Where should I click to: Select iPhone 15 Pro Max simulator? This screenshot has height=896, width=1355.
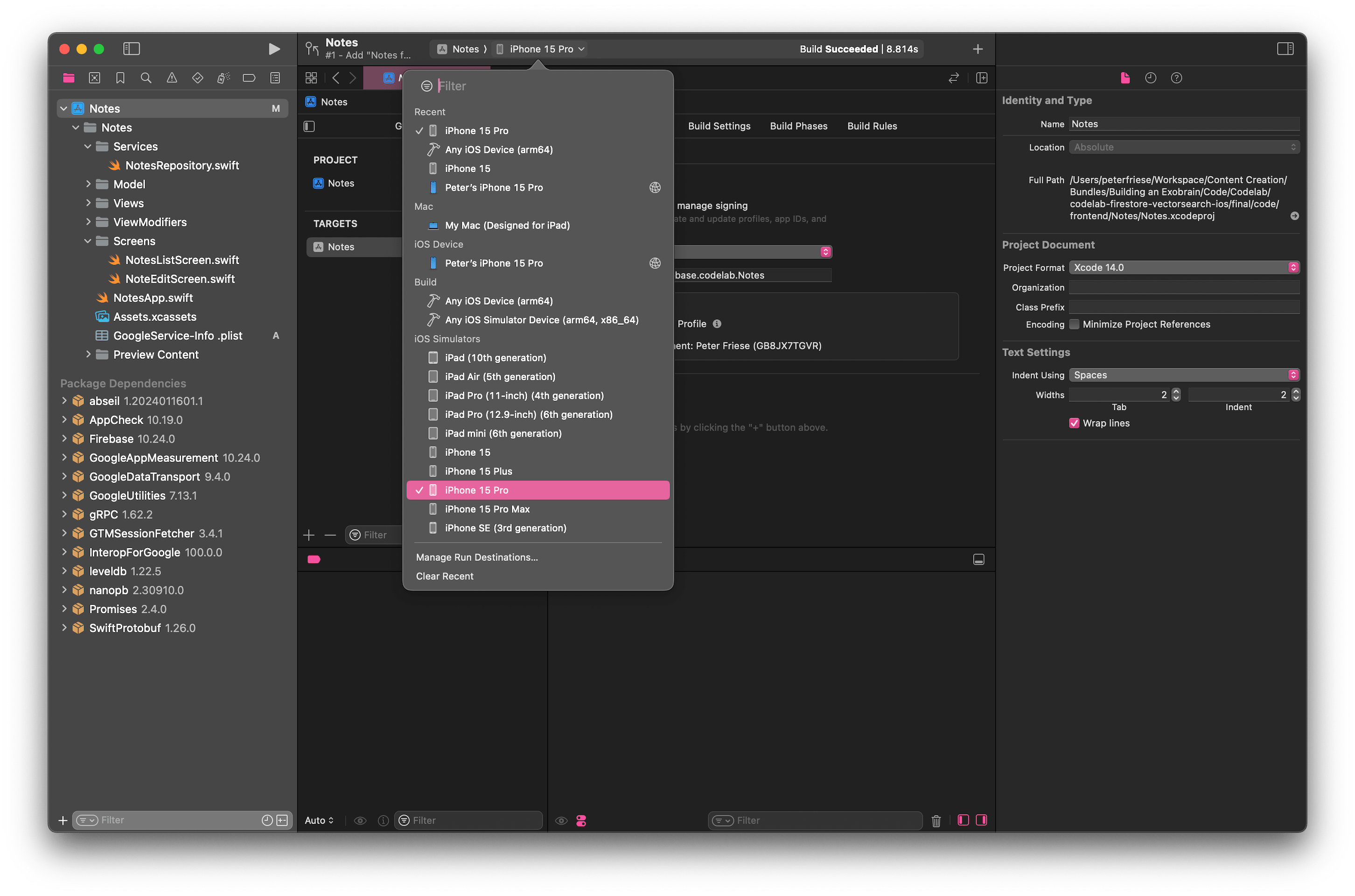coord(488,509)
